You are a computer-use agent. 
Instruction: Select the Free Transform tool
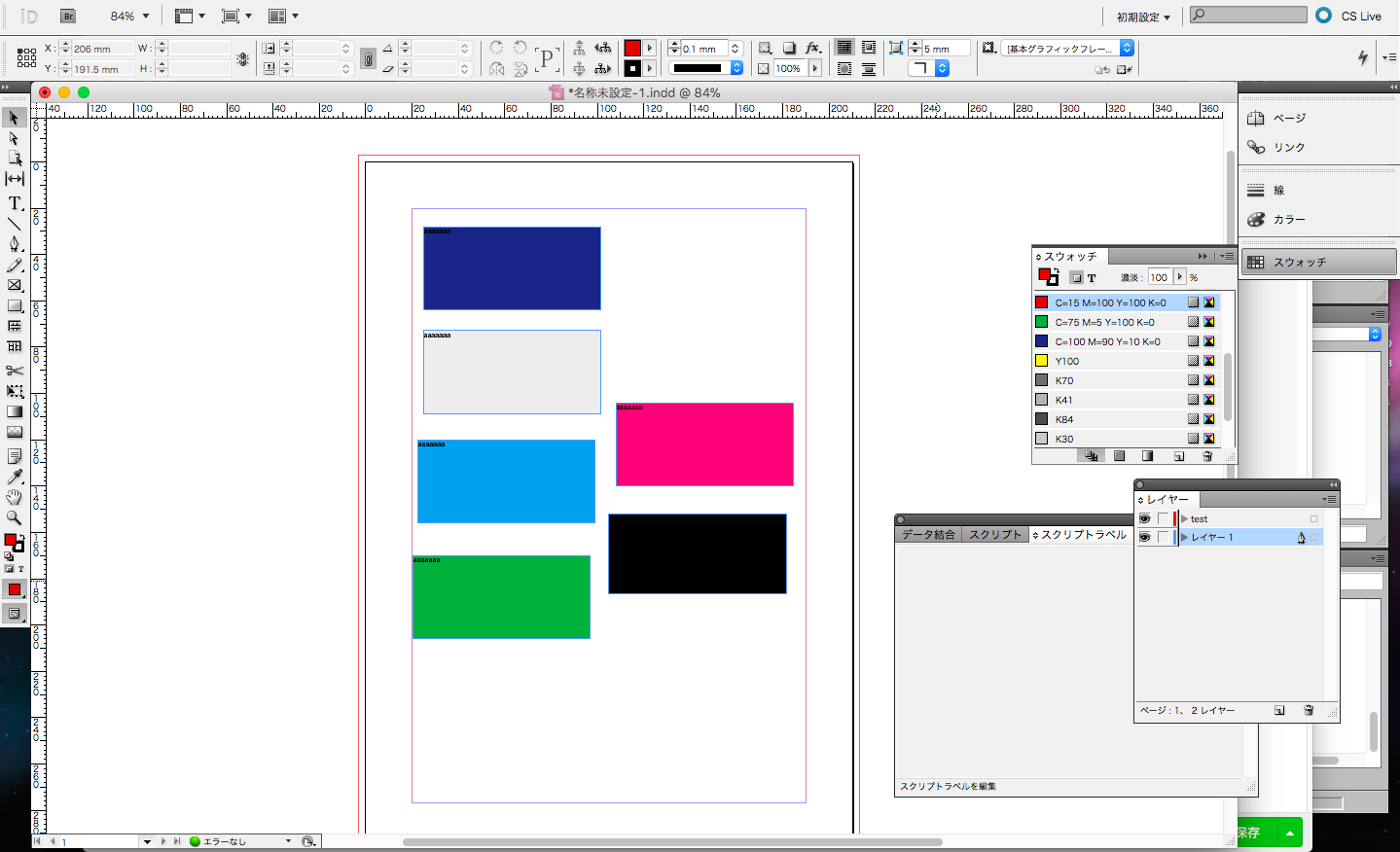(x=14, y=391)
